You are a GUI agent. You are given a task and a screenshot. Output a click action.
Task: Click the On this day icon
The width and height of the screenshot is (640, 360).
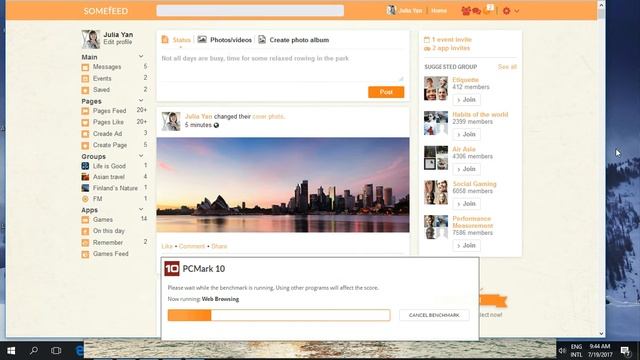[x=85, y=231]
